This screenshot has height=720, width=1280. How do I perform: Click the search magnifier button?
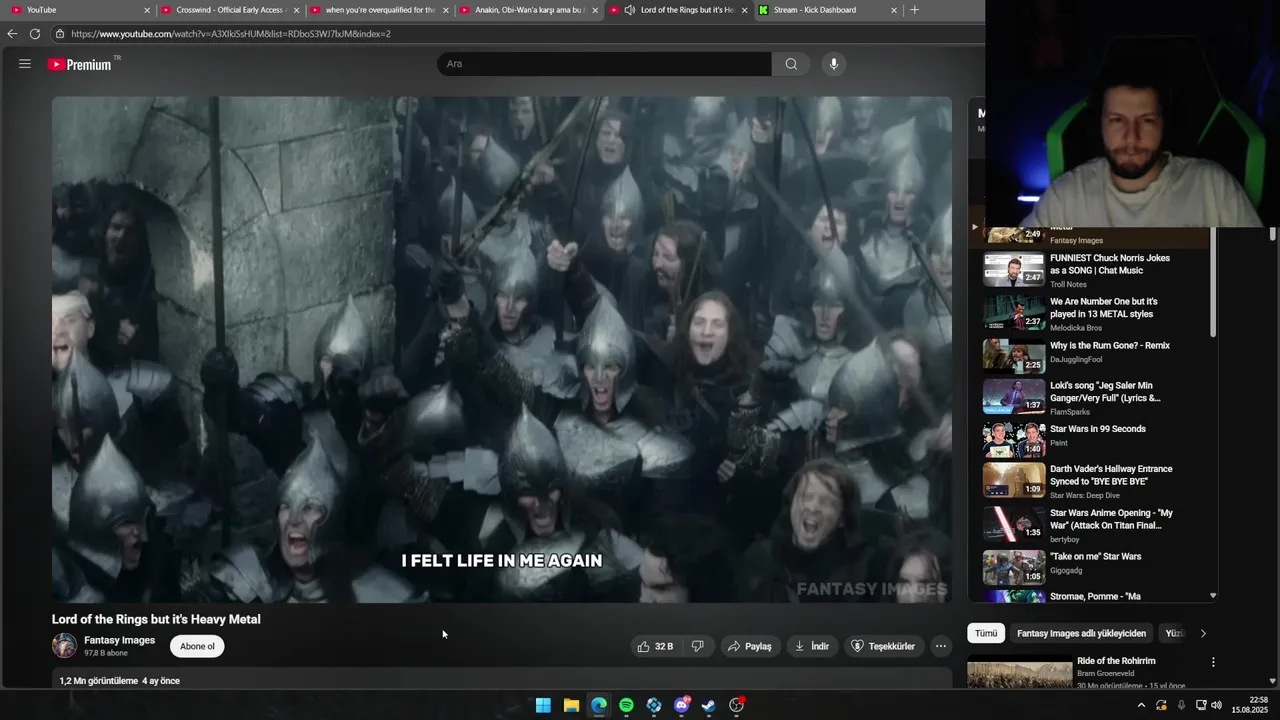pos(791,64)
